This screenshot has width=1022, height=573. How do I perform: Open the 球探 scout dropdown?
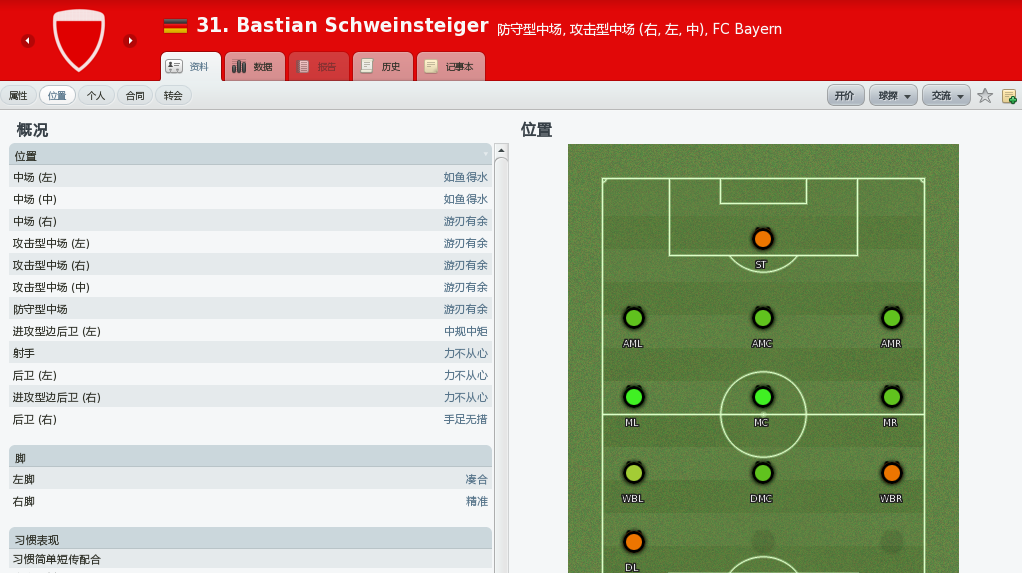click(x=893, y=96)
